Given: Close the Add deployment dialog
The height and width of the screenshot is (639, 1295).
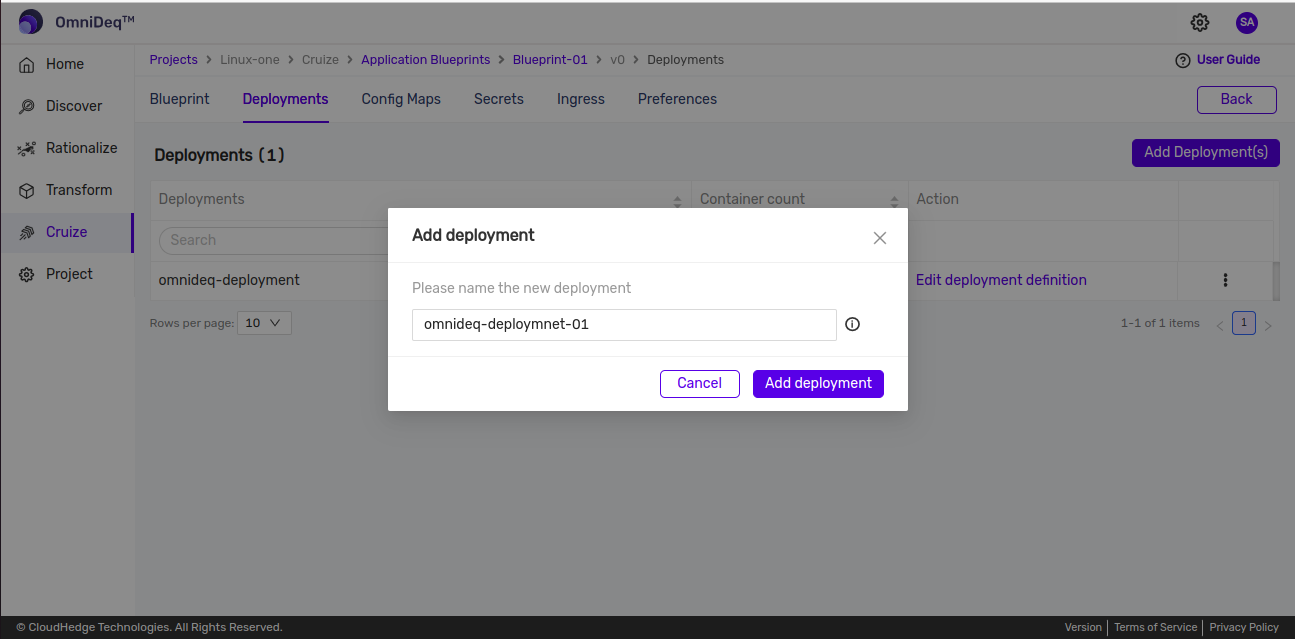Looking at the screenshot, I should pos(880,238).
